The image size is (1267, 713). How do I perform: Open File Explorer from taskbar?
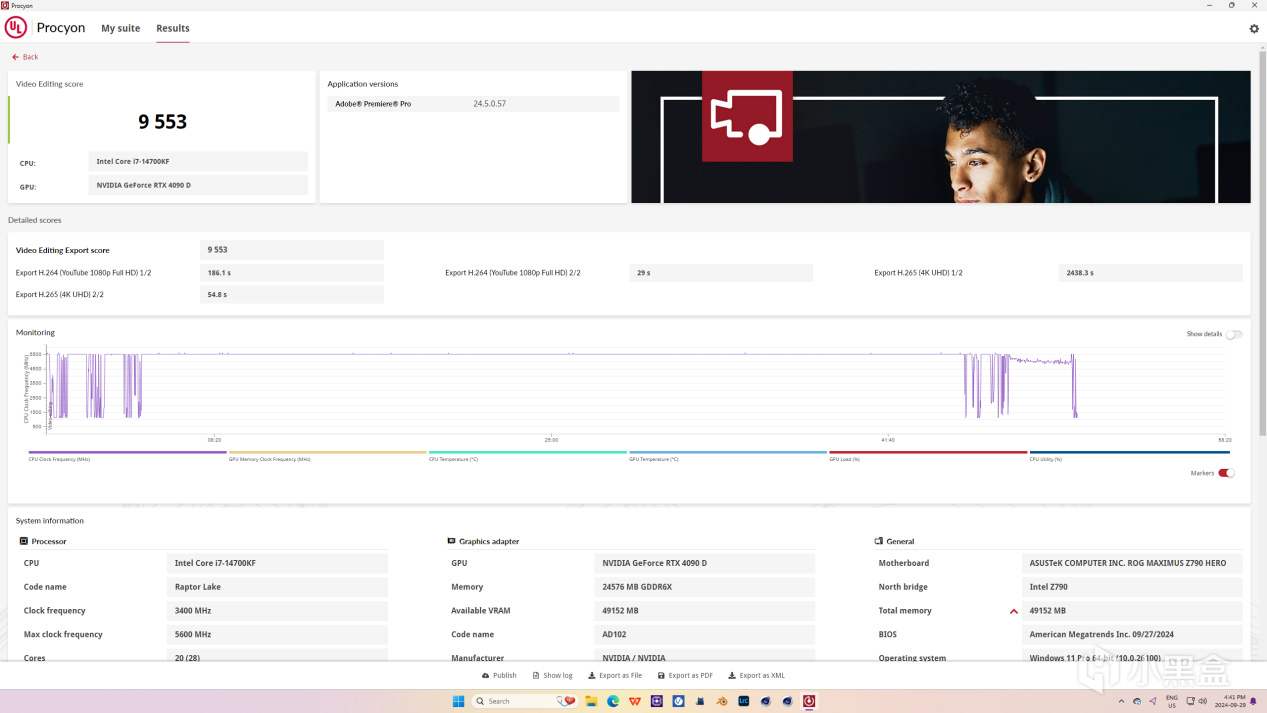[x=591, y=701]
